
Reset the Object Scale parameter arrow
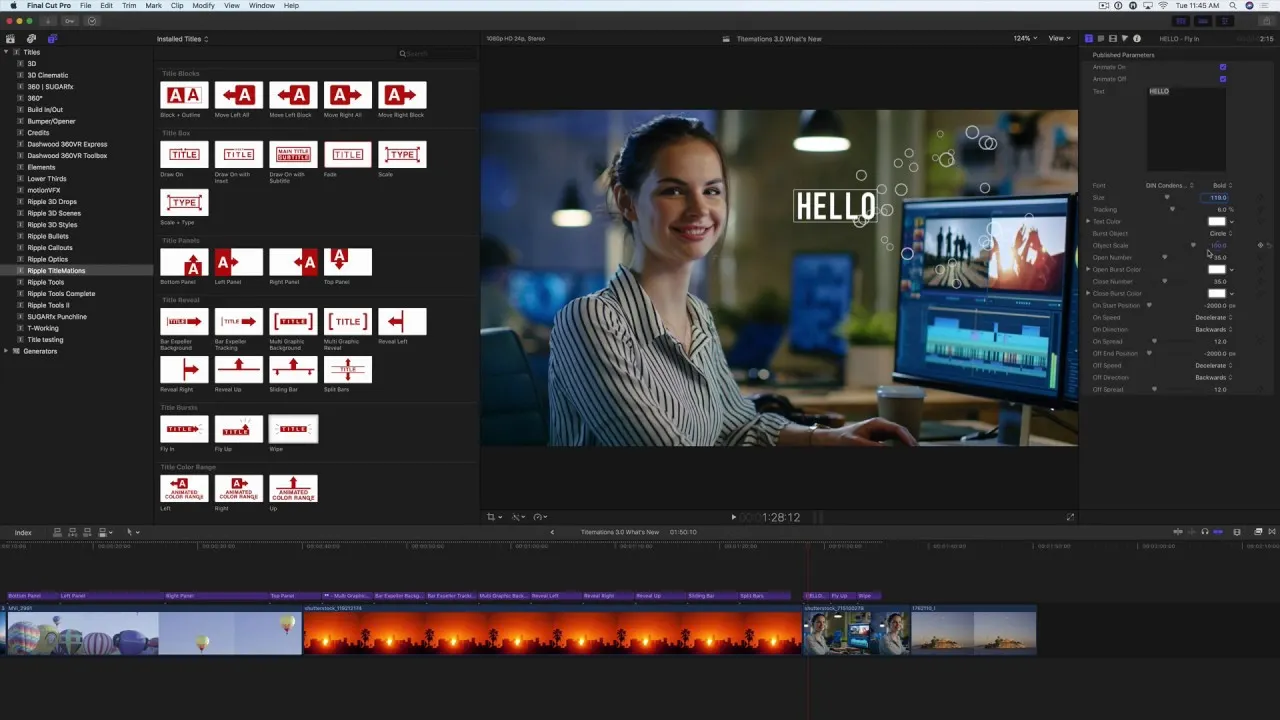pyautogui.click(x=1270, y=245)
